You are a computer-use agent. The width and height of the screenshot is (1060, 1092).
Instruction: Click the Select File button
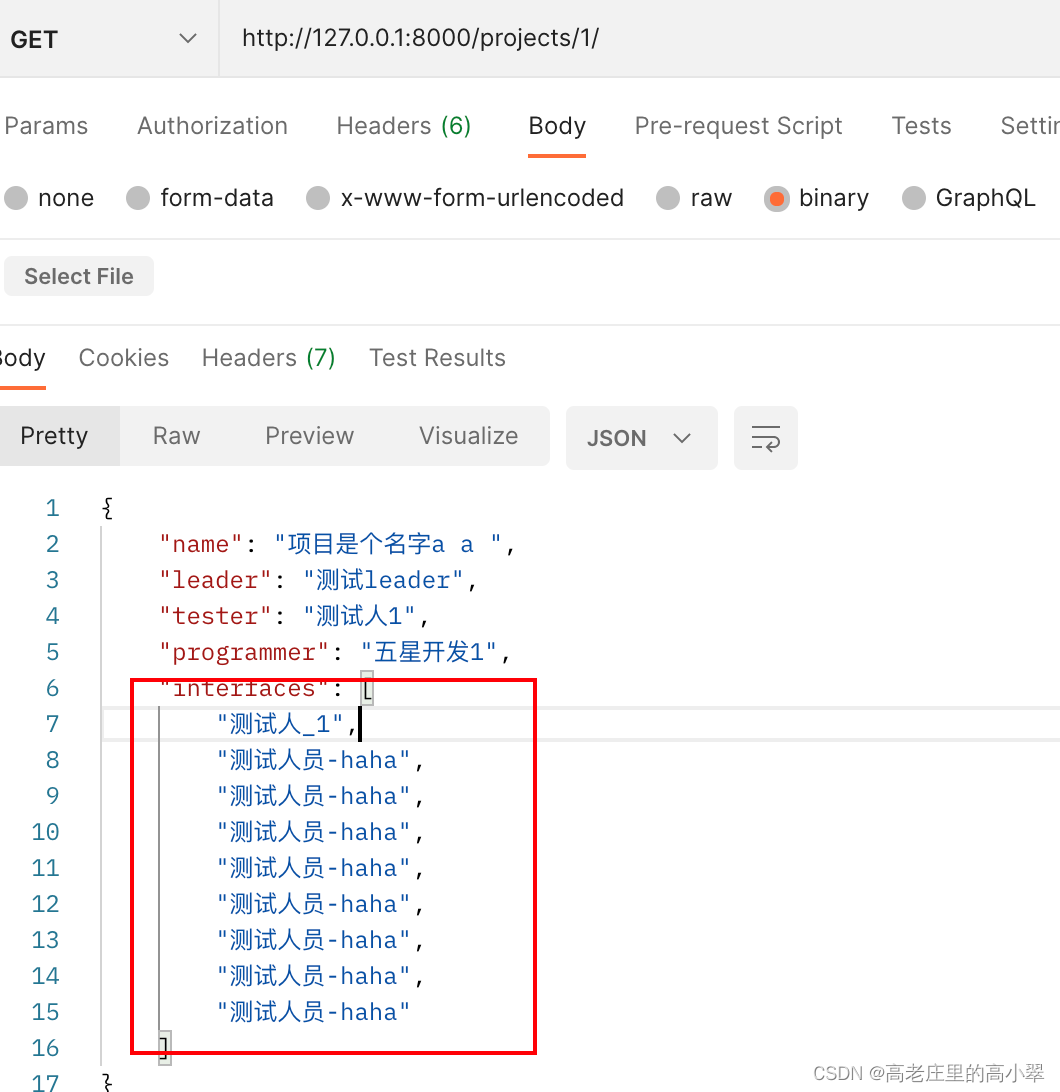tap(78, 276)
